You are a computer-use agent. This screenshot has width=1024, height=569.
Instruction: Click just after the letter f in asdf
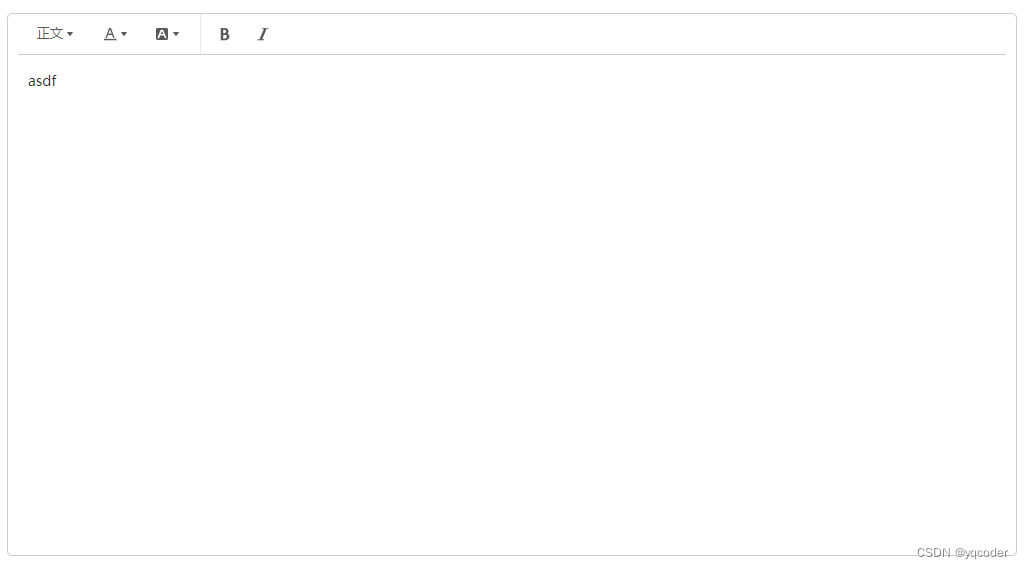click(x=57, y=81)
